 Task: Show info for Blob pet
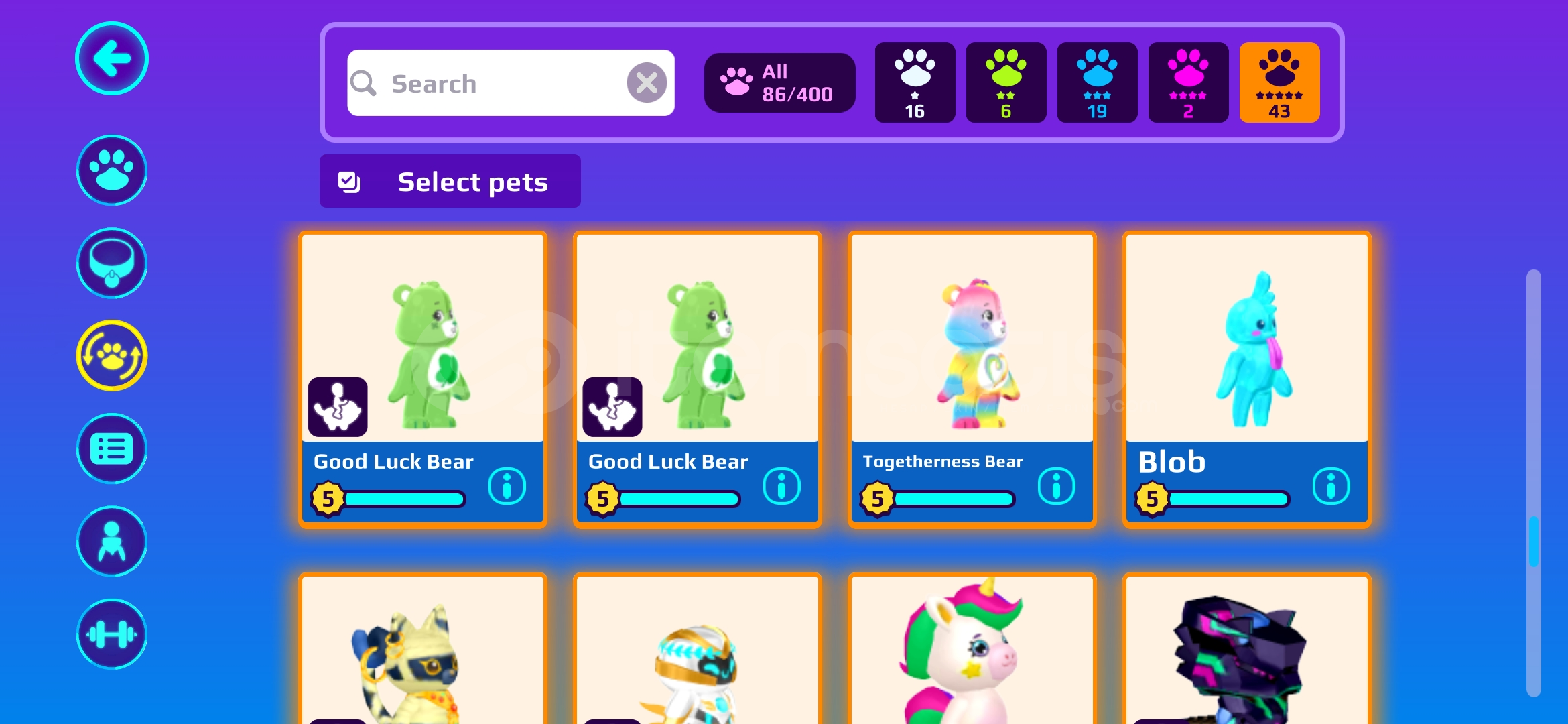(1331, 486)
